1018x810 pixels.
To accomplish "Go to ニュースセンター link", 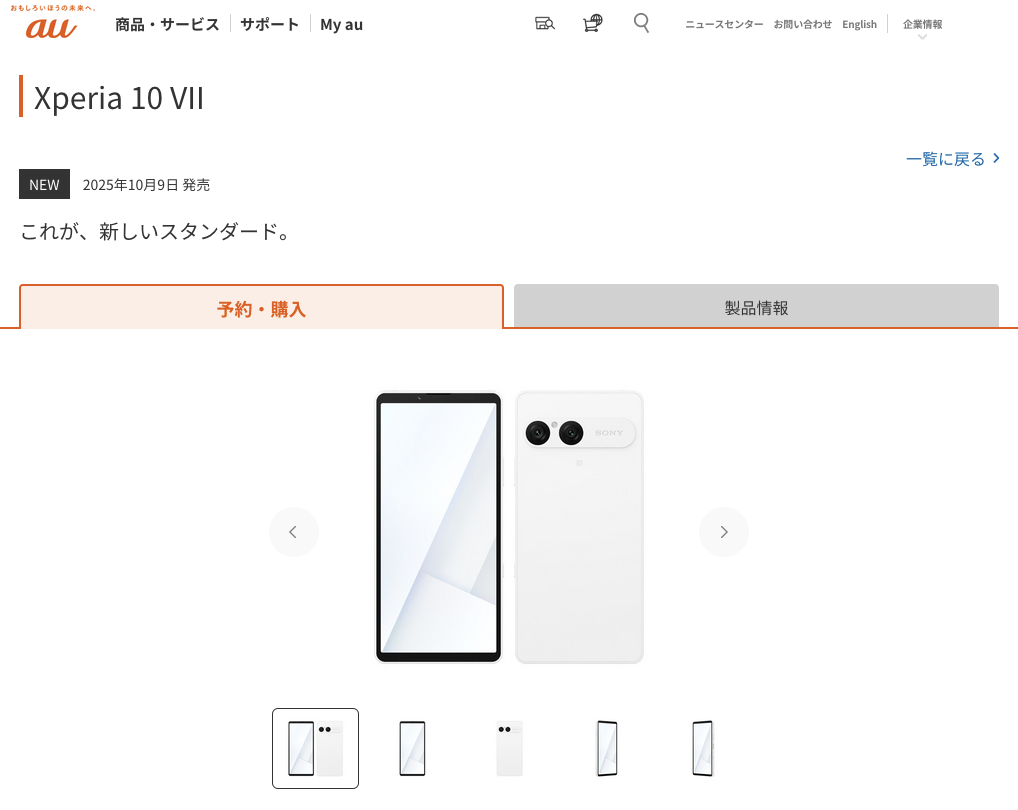I will coord(724,24).
